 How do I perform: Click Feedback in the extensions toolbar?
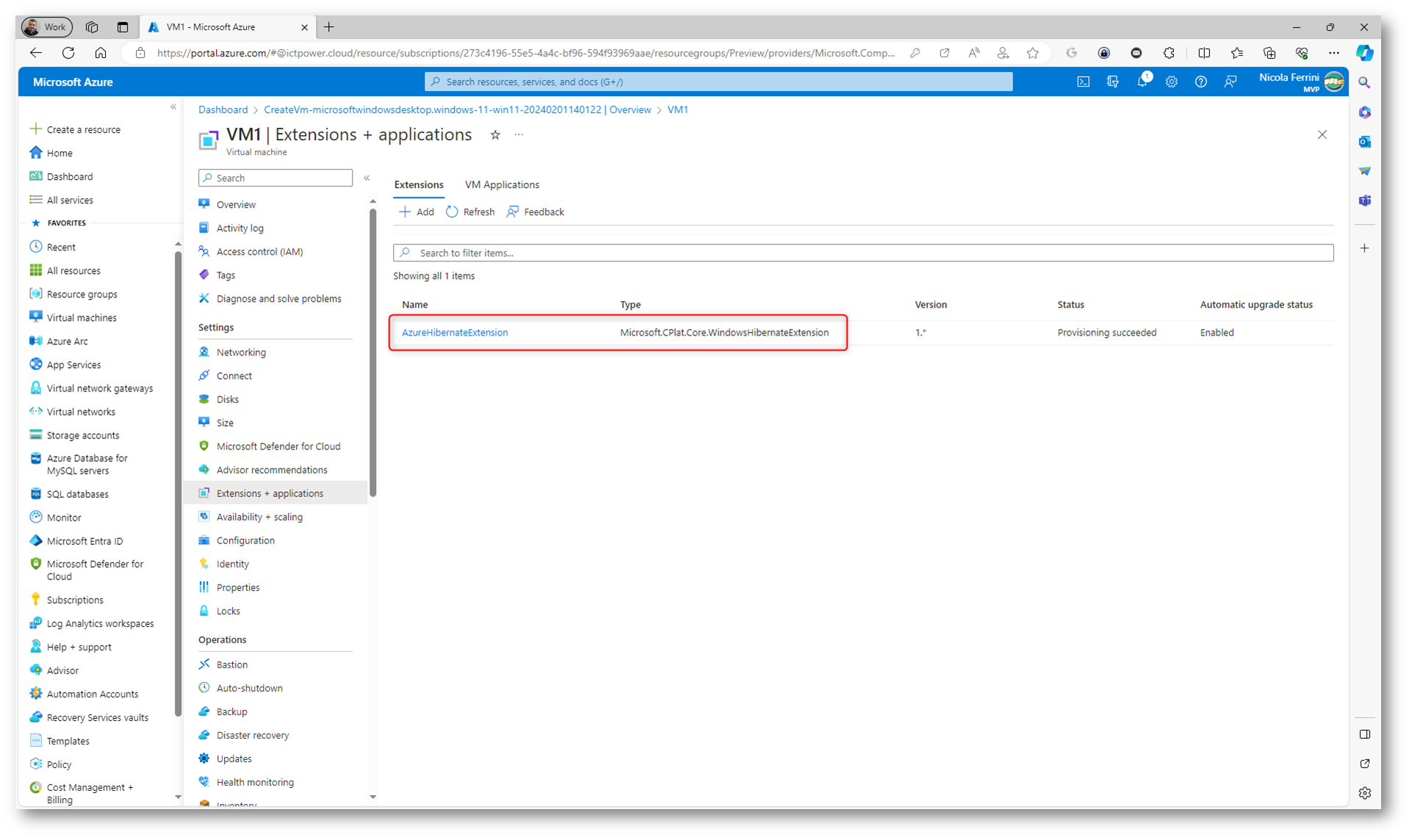point(536,212)
